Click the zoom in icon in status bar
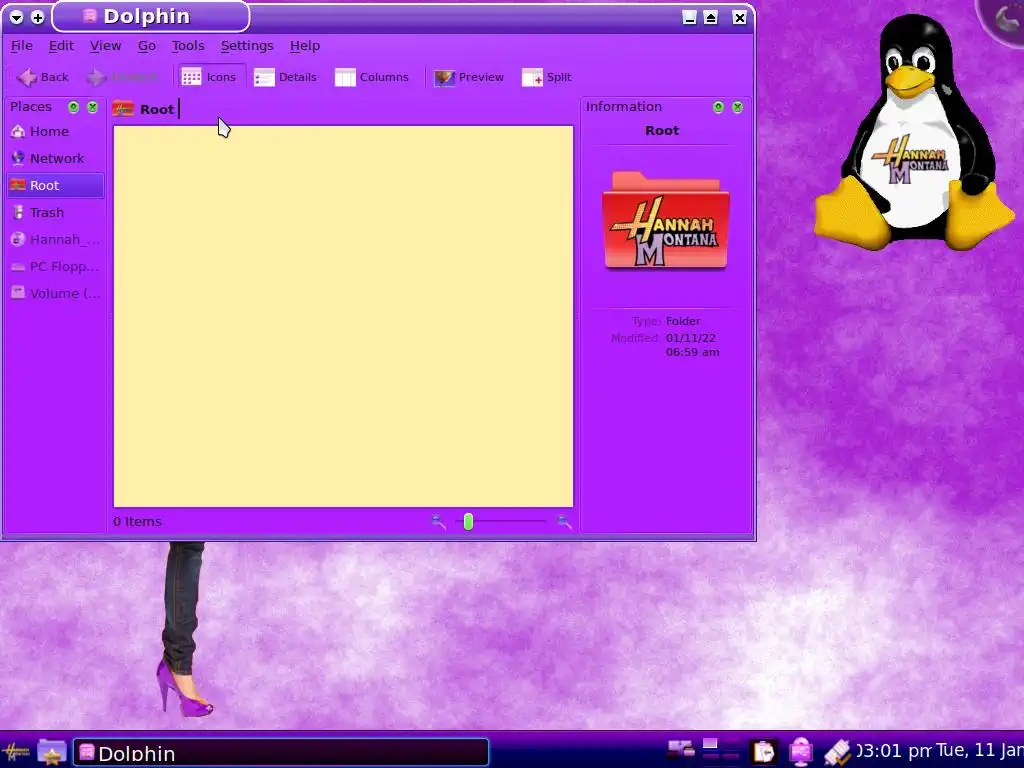This screenshot has width=1024, height=768. pyautogui.click(x=564, y=521)
